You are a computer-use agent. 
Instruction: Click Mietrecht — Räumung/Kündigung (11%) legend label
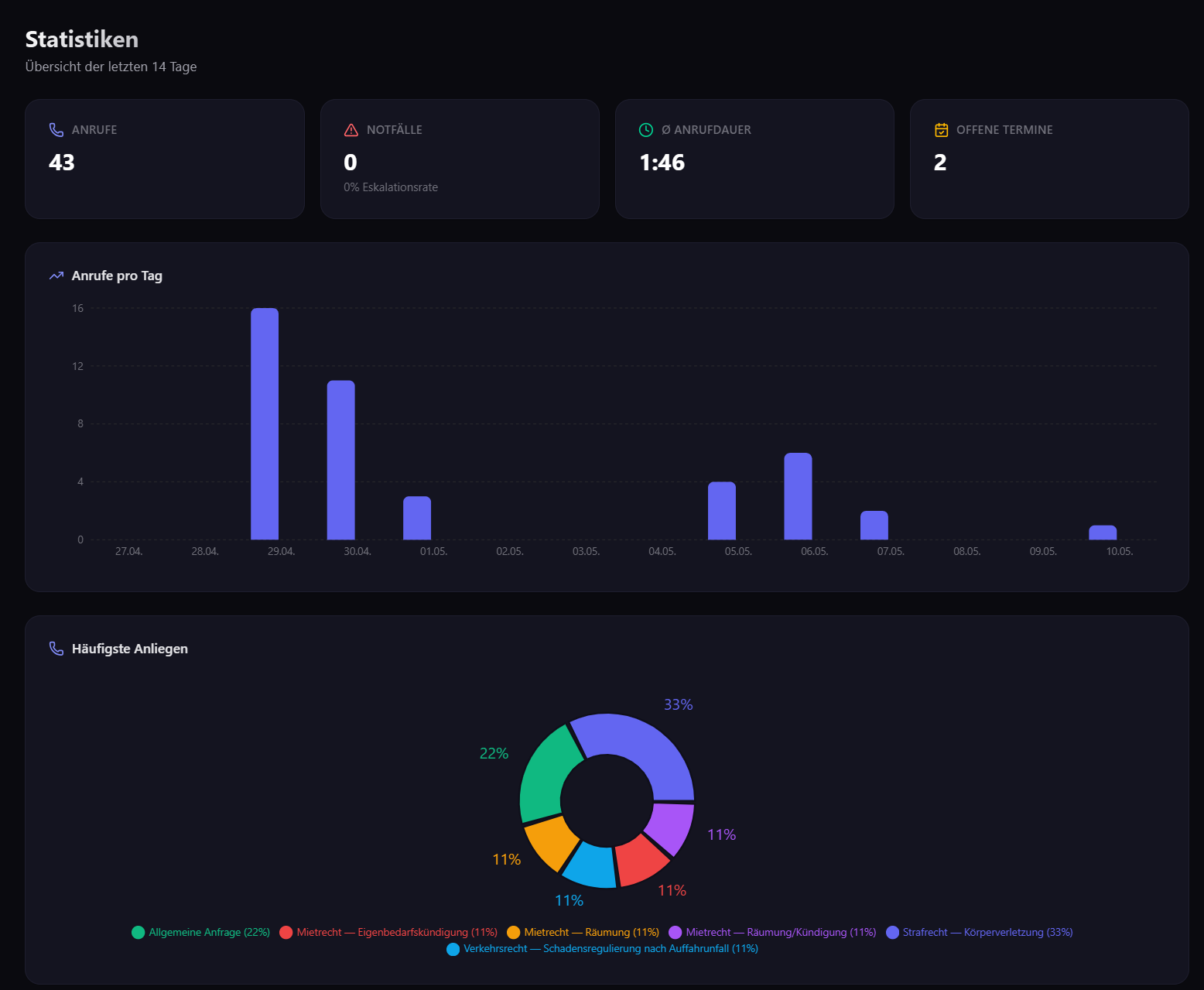tap(781, 932)
